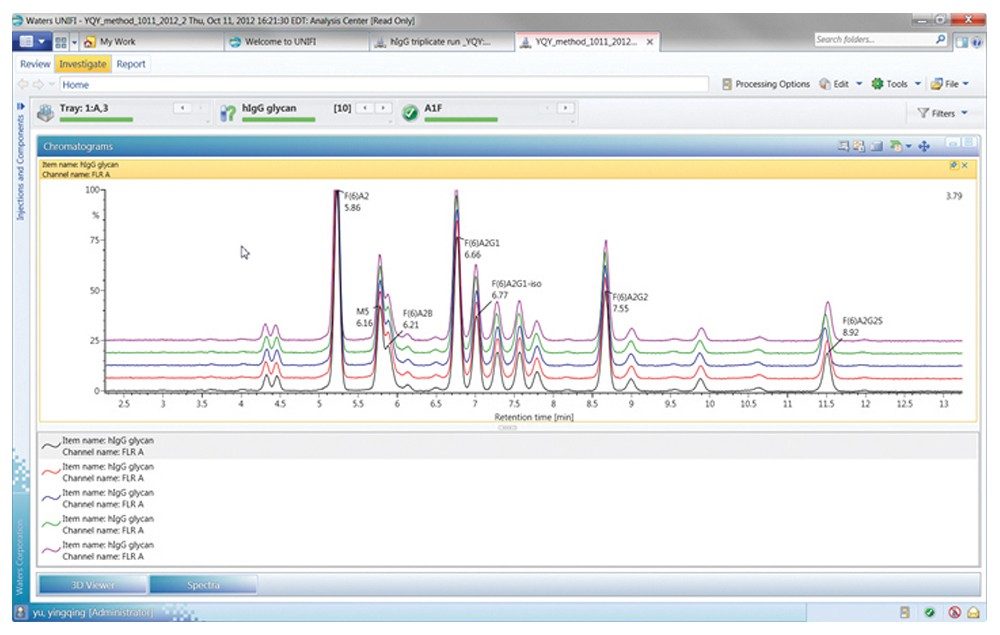Maximize the Chromatograms panel

(x=969, y=143)
